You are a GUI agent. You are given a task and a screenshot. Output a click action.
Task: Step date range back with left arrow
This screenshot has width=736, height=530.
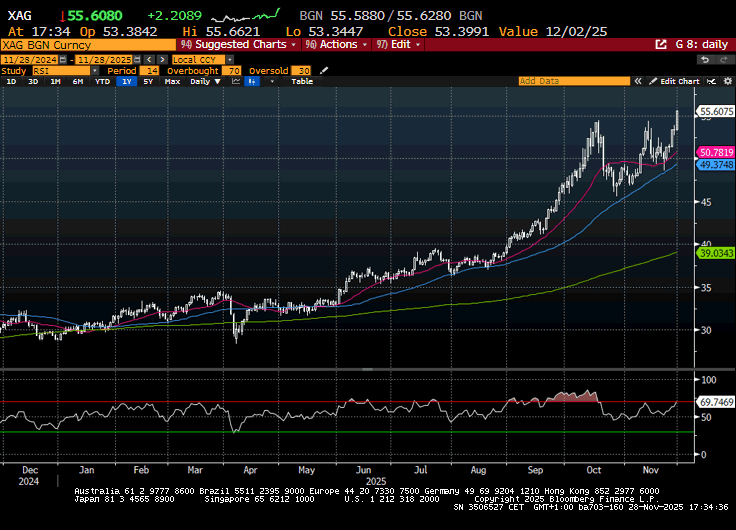[x=149, y=60]
